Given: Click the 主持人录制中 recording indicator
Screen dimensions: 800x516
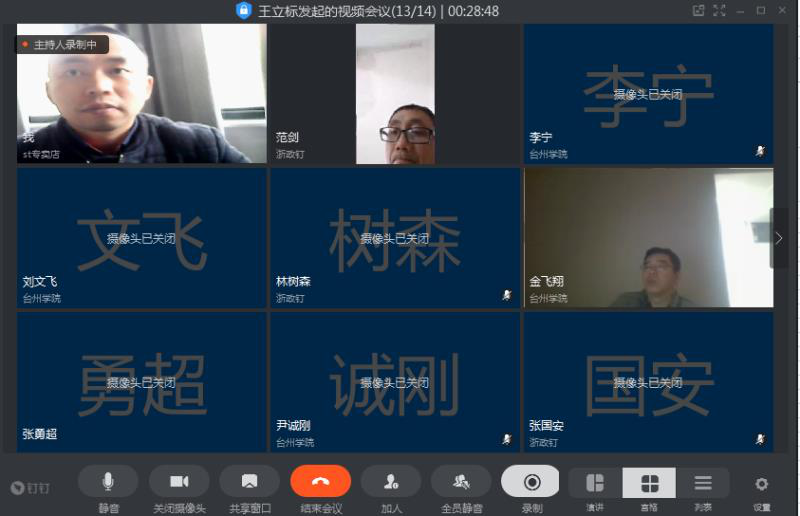Looking at the screenshot, I should tap(61, 45).
